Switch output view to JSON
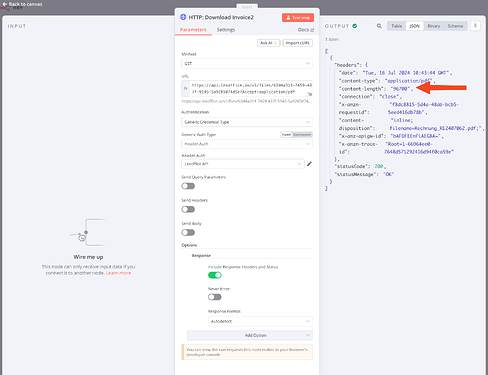 (x=415, y=26)
